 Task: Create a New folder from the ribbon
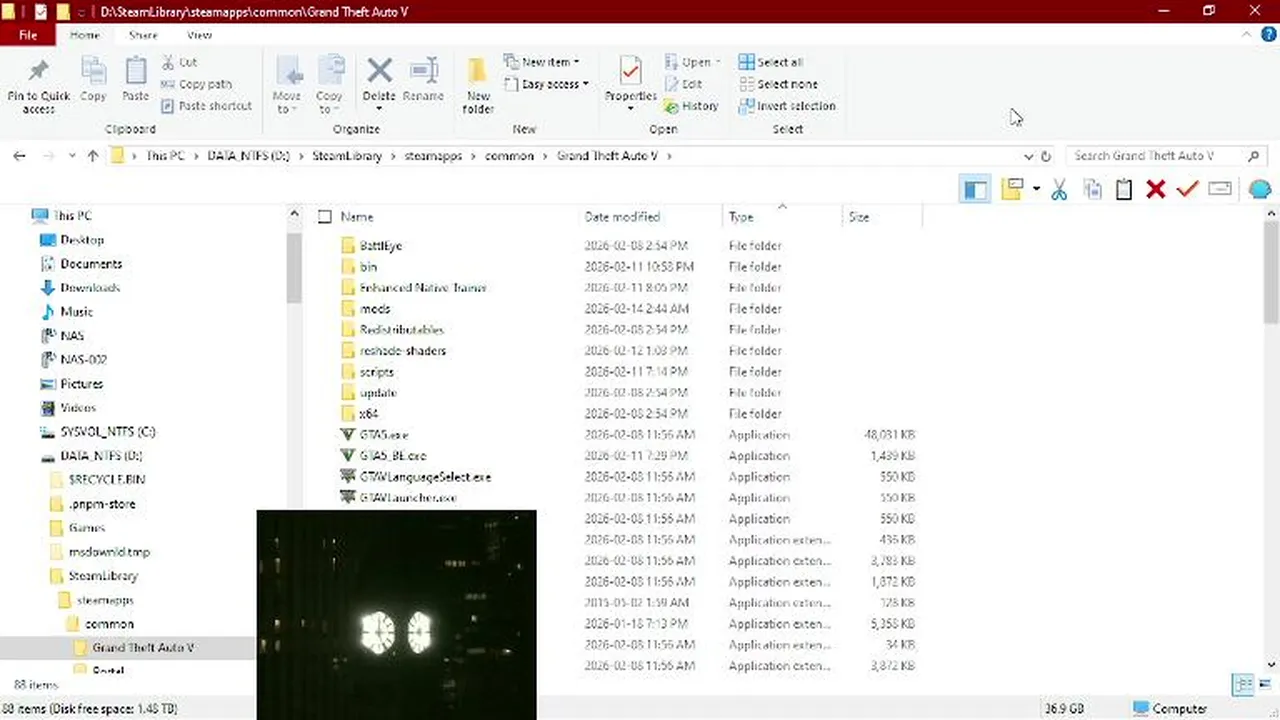point(478,84)
